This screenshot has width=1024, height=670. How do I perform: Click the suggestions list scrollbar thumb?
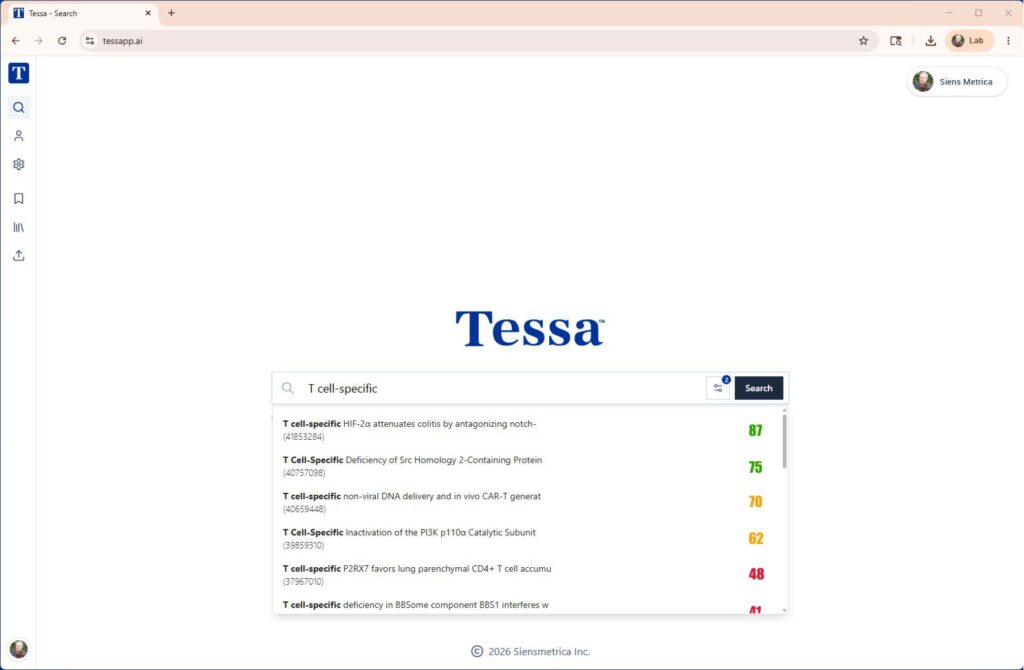click(784, 441)
